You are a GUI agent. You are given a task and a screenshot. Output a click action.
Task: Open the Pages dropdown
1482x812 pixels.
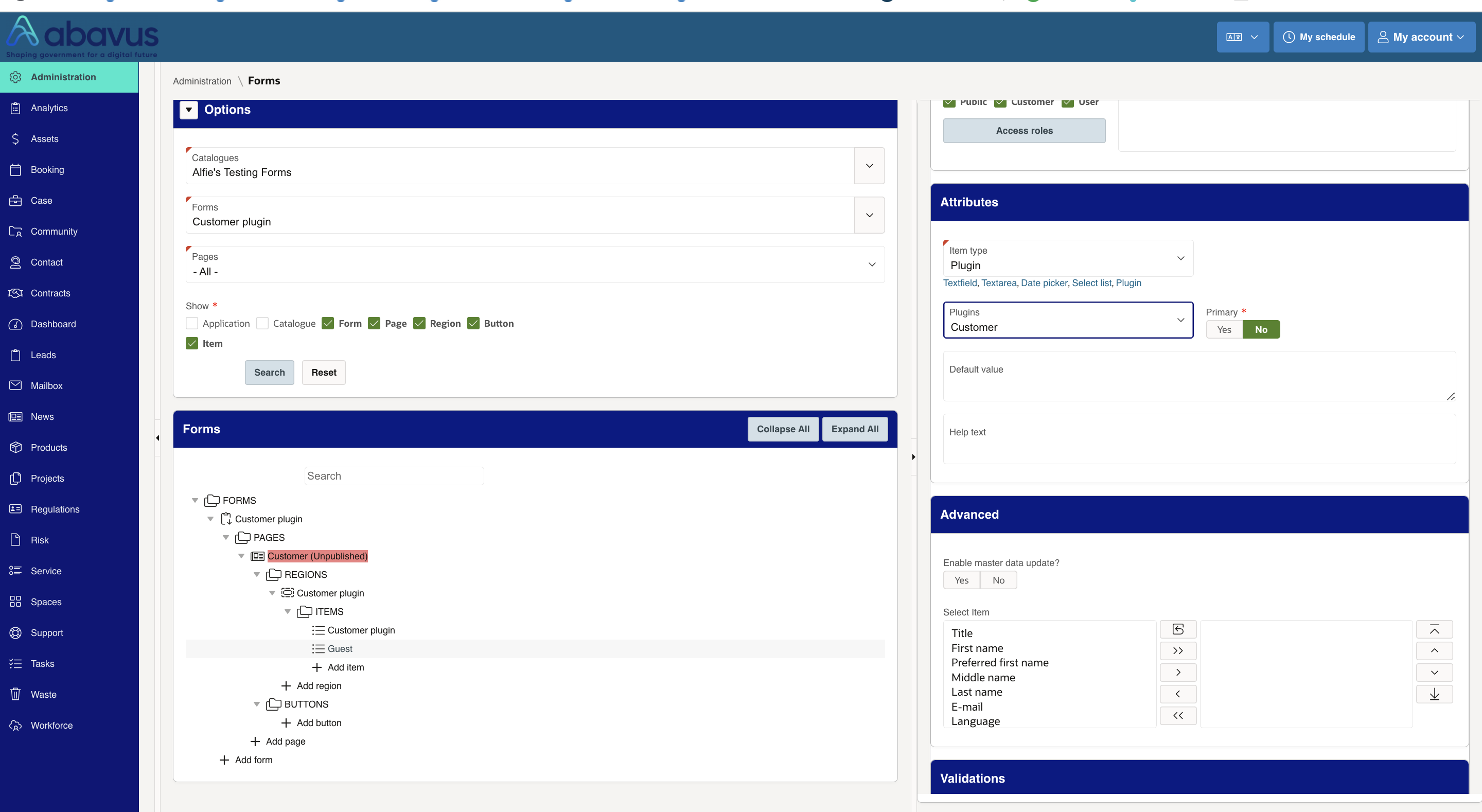[535, 264]
